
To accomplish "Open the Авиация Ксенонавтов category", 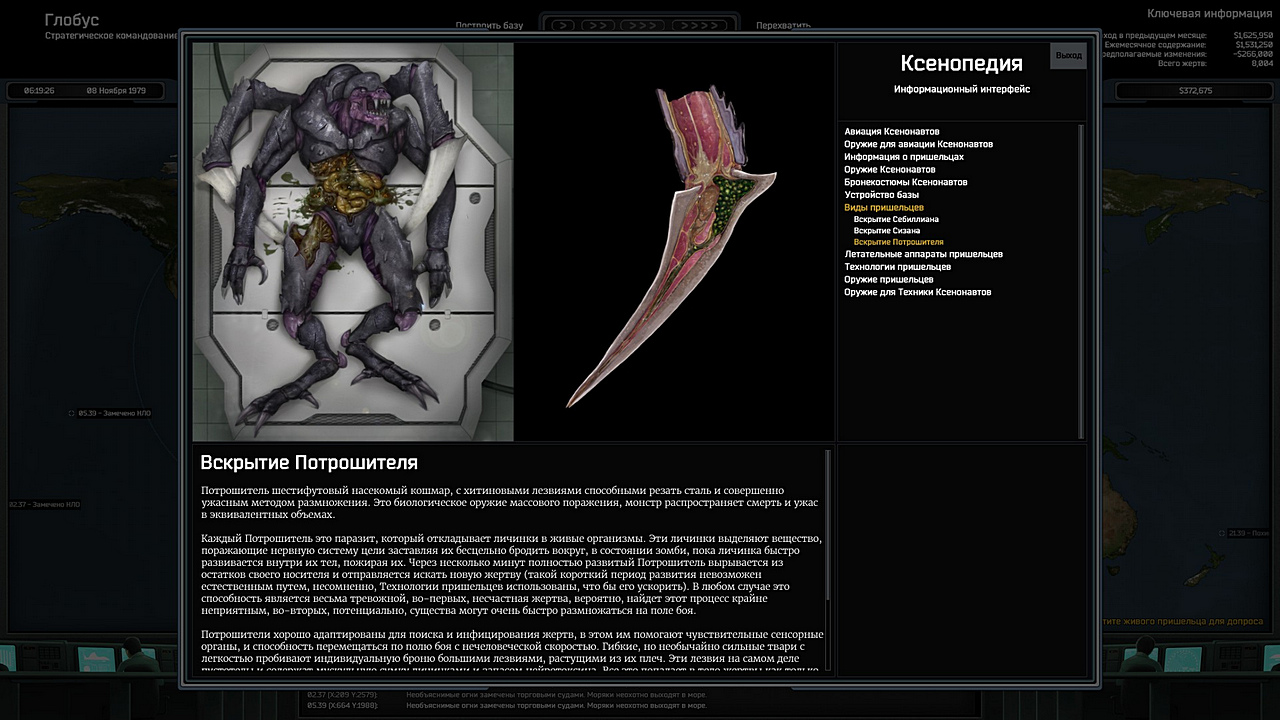I will pos(892,131).
